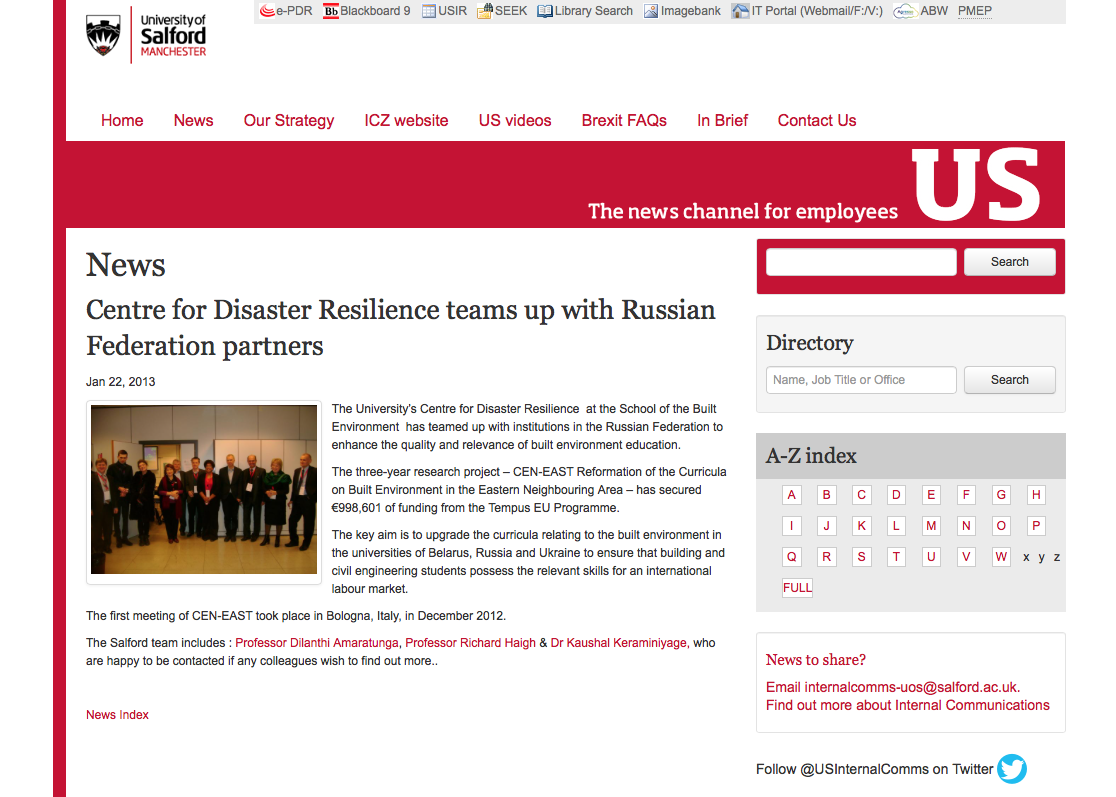Select letter M in A-Z index

[931, 526]
